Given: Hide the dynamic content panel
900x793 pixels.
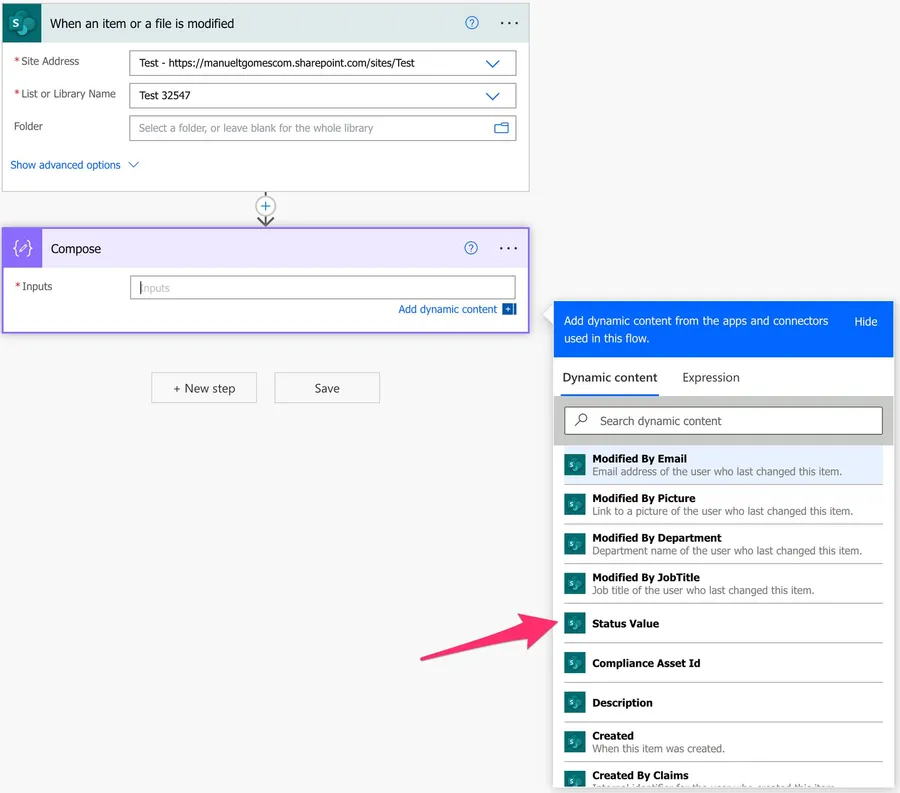Looking at the screenshot, I should (x=865, y=322).
